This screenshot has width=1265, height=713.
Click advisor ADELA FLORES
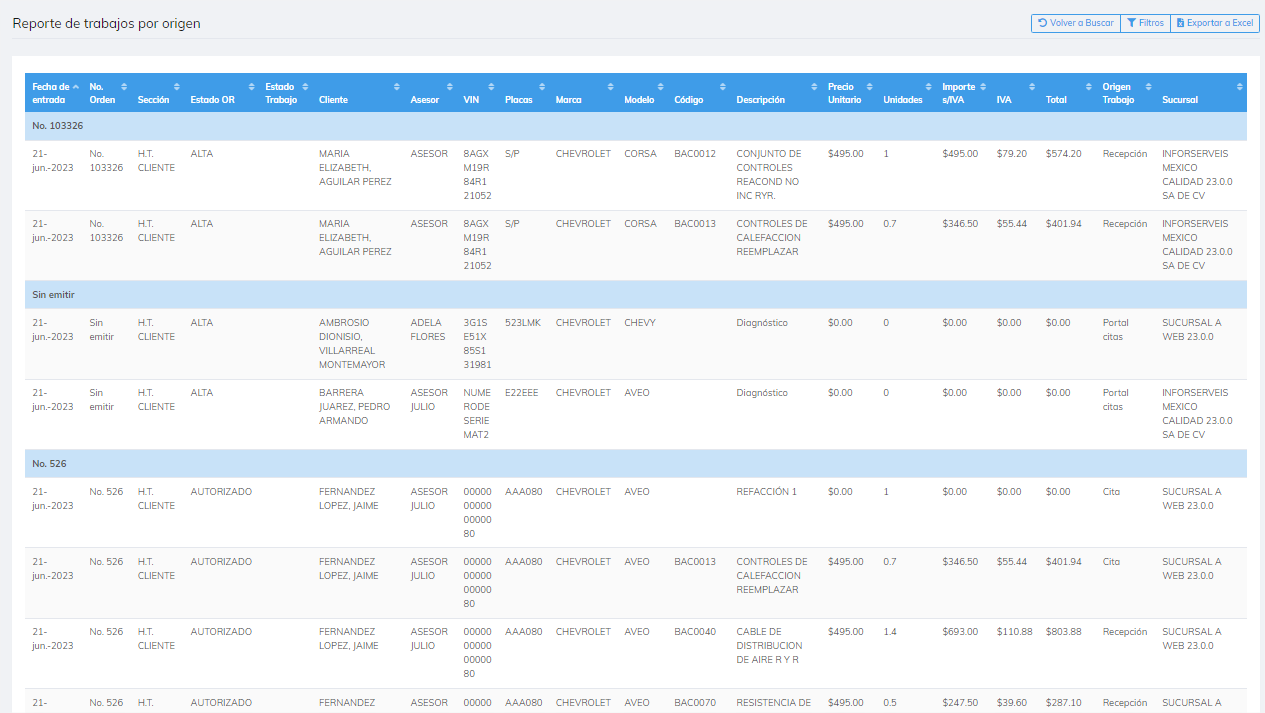429,330
